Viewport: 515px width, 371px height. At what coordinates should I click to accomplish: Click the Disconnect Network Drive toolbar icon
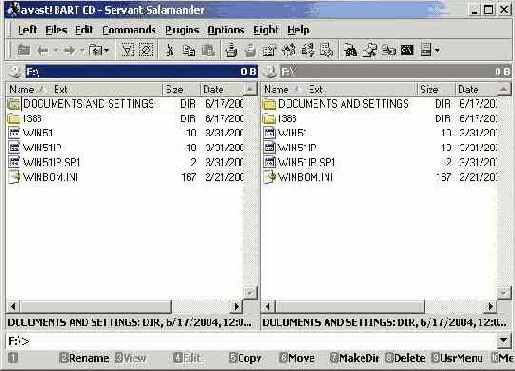(389, 51)
